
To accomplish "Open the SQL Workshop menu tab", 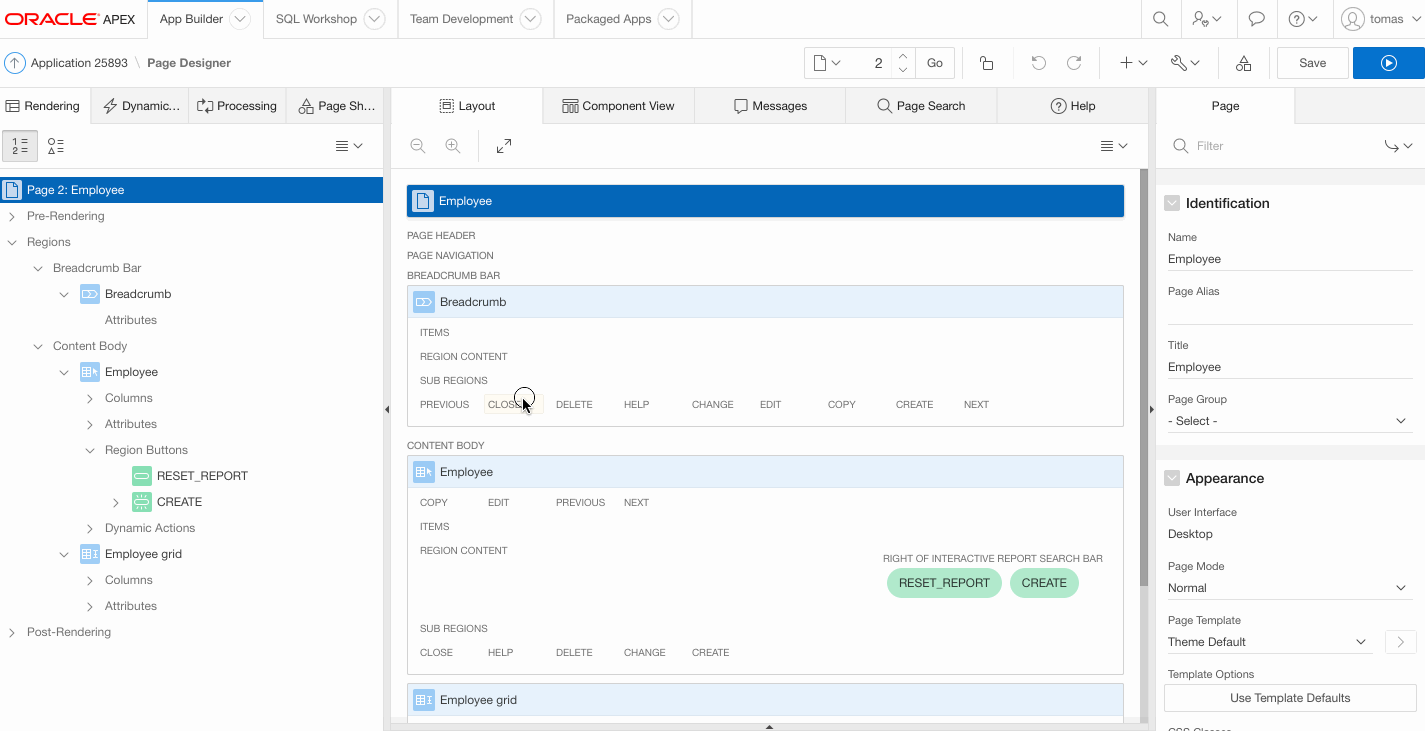I will click(329, 19).
